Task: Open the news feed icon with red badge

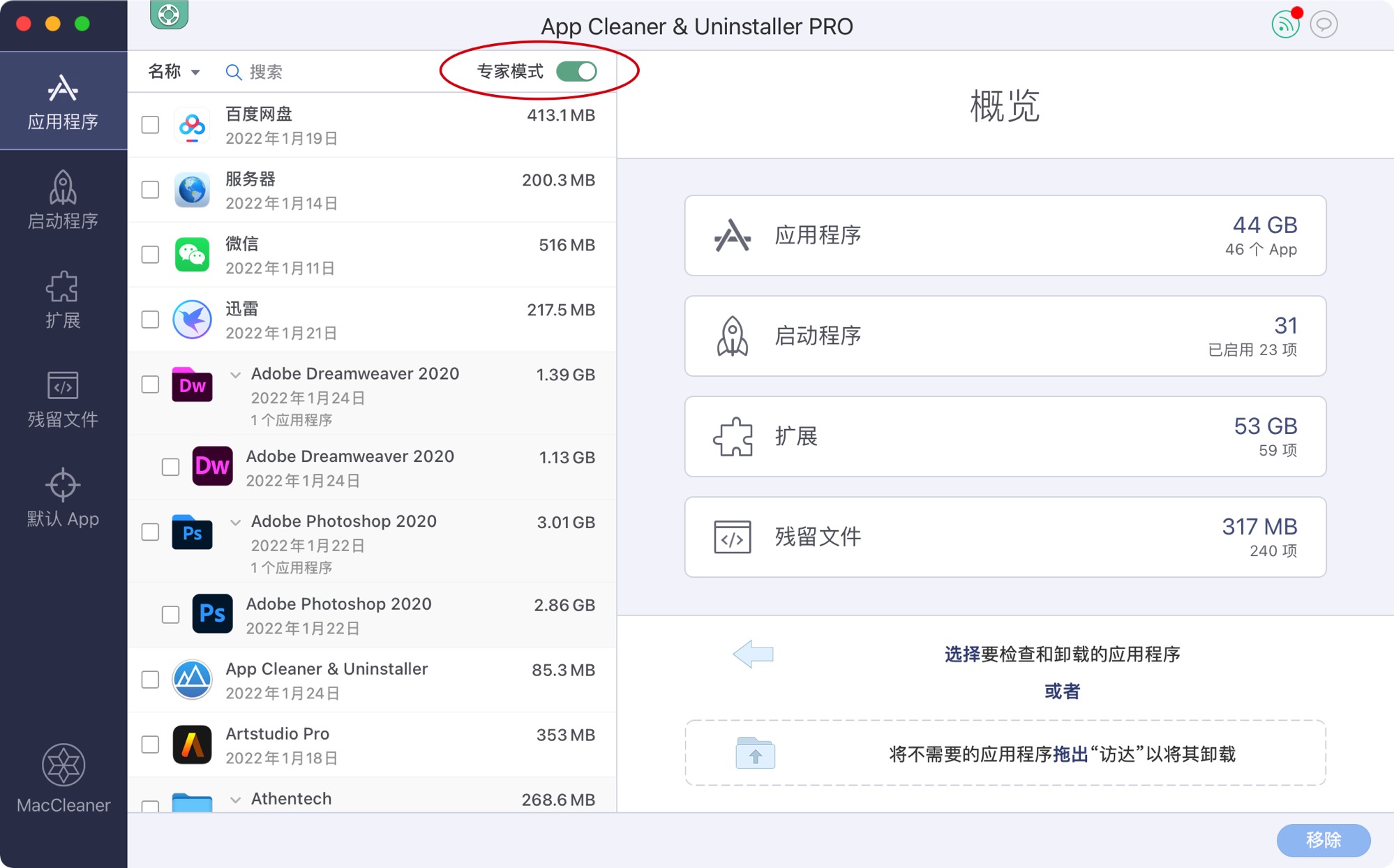Action: [1286, 24]
